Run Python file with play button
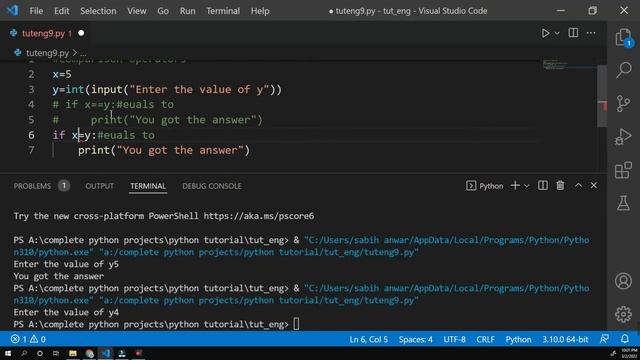640x360 pixels. coord(545,33)
